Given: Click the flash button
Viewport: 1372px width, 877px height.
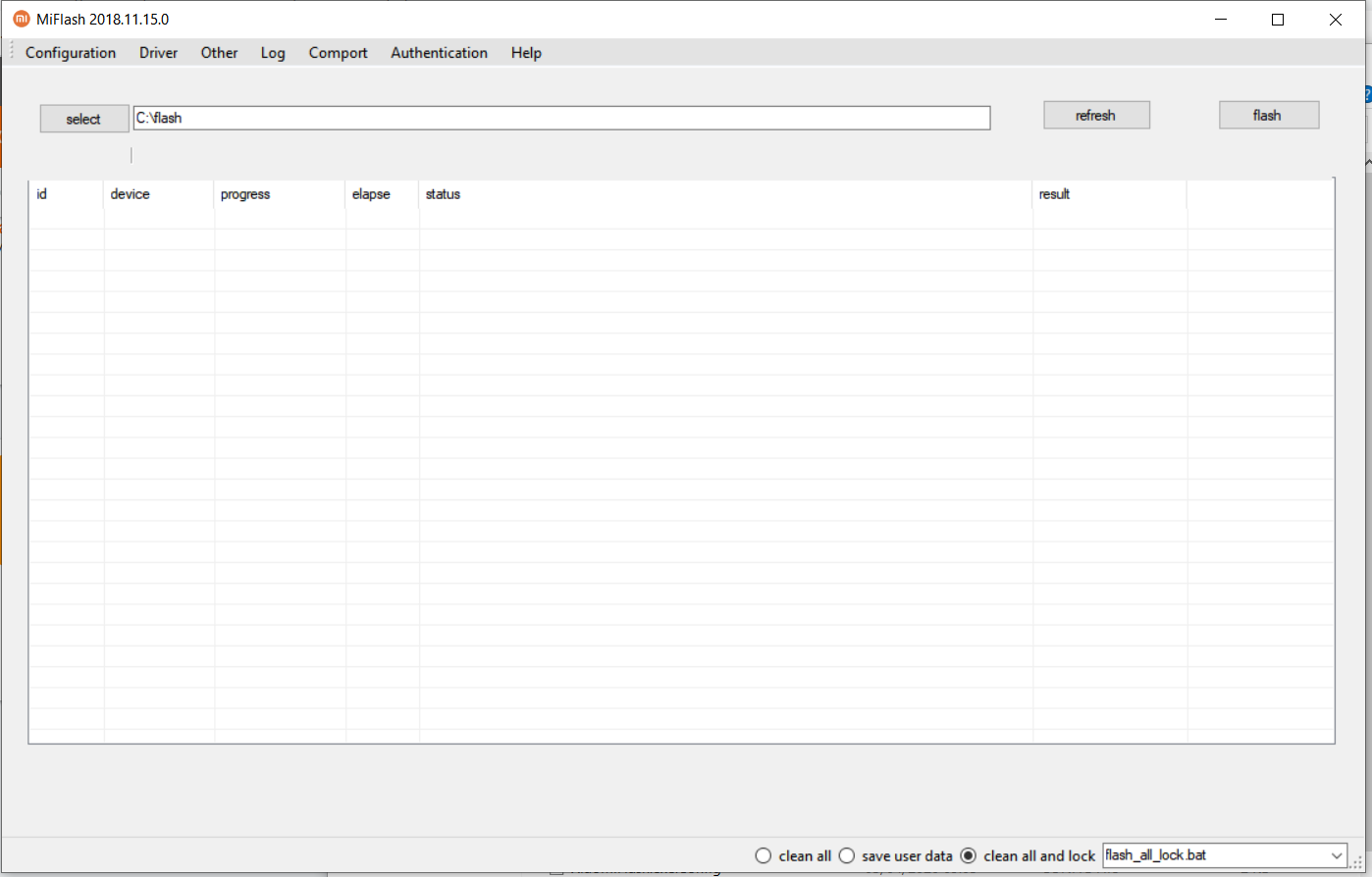Looking at the screenshot, I should [x=1268, y=115].
